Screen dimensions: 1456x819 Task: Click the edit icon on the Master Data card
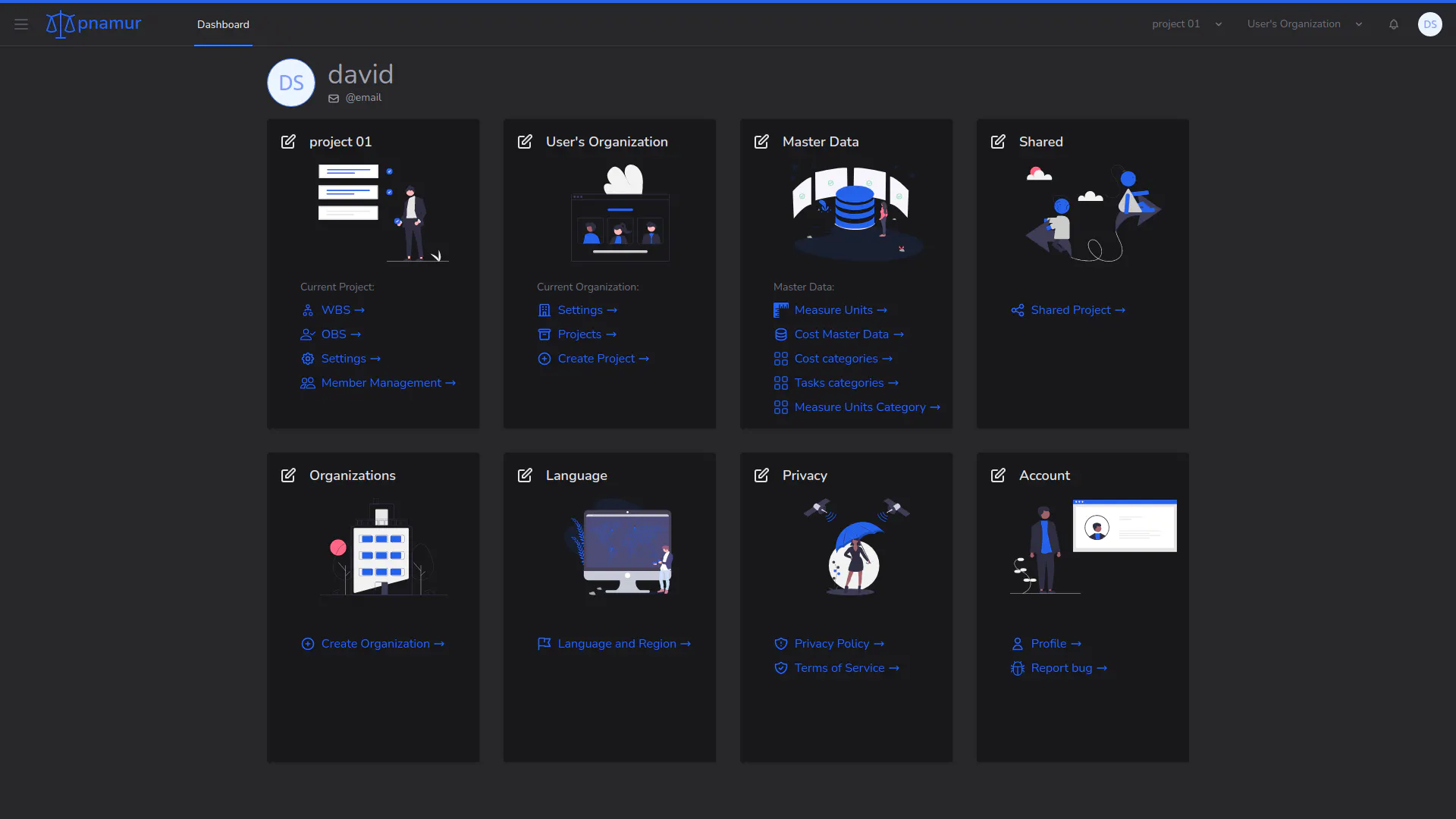click(761, 142)
